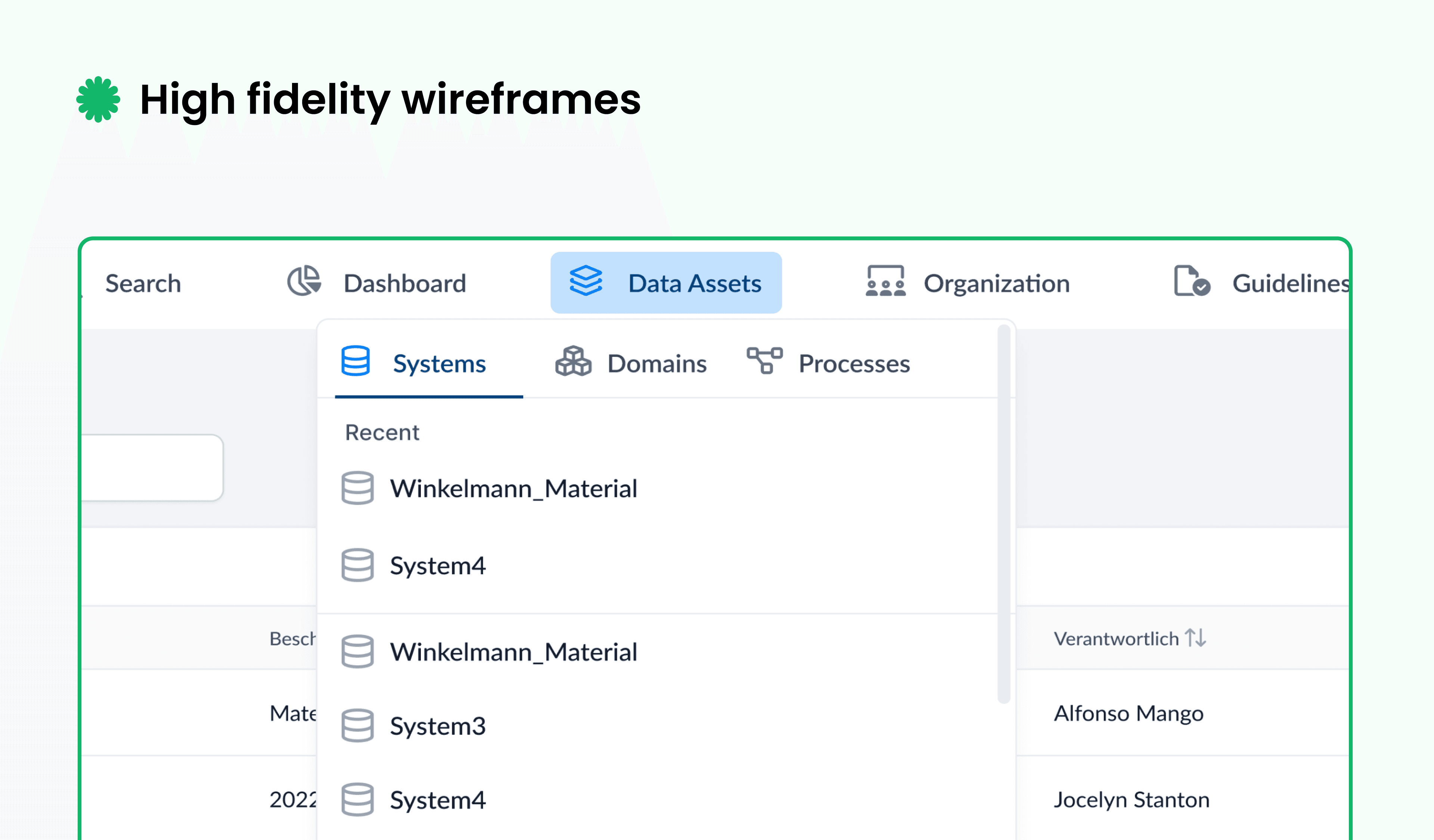Screen dimensions: 1434x840
Task: Click database icon beside System3
Action: point(357,726)
